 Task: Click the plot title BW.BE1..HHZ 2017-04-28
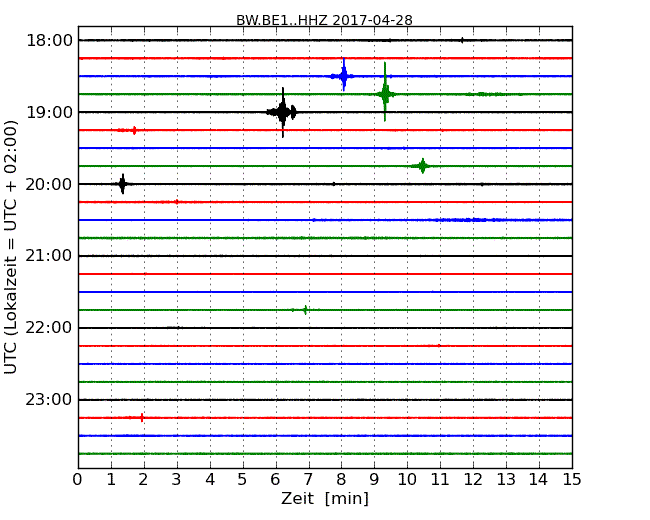click(324, 20)
